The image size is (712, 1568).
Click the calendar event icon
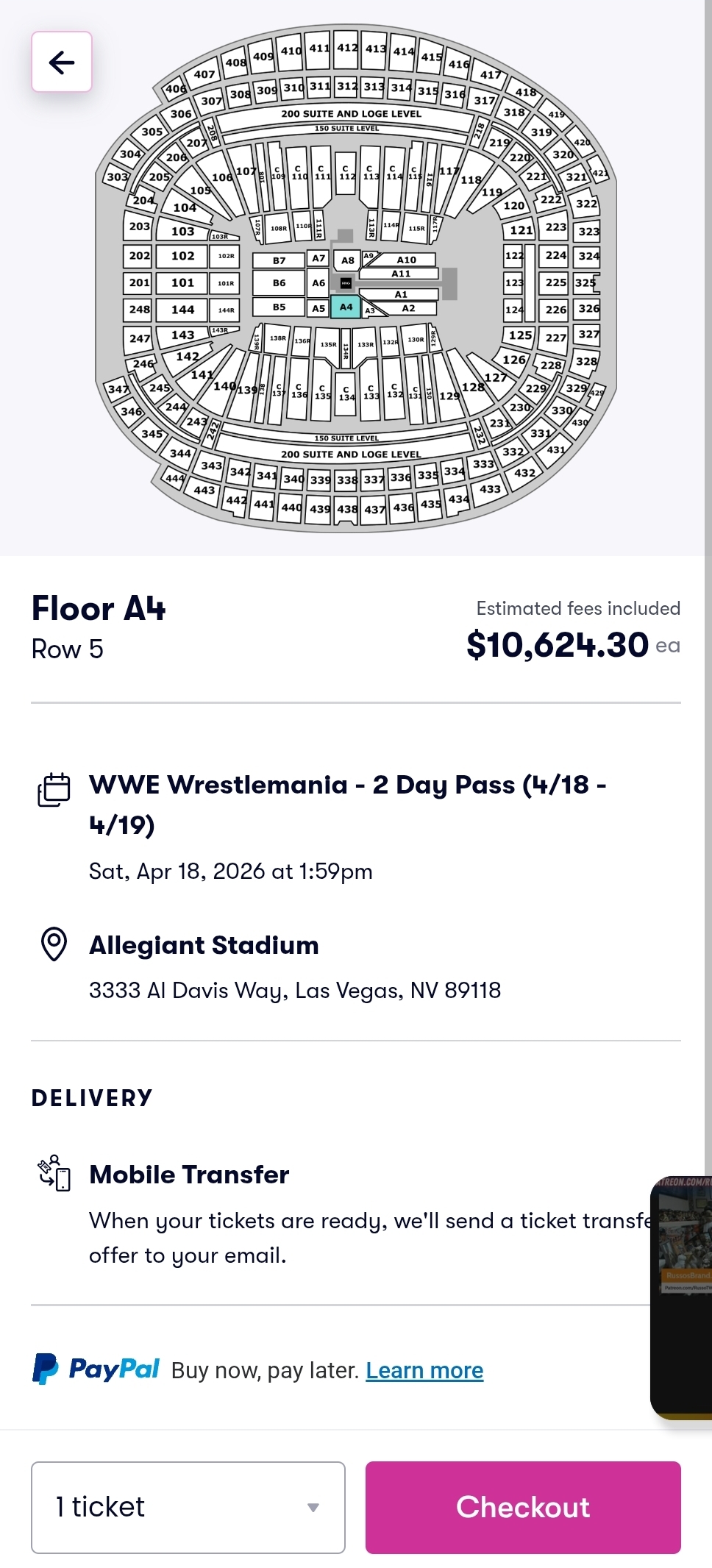54,789
